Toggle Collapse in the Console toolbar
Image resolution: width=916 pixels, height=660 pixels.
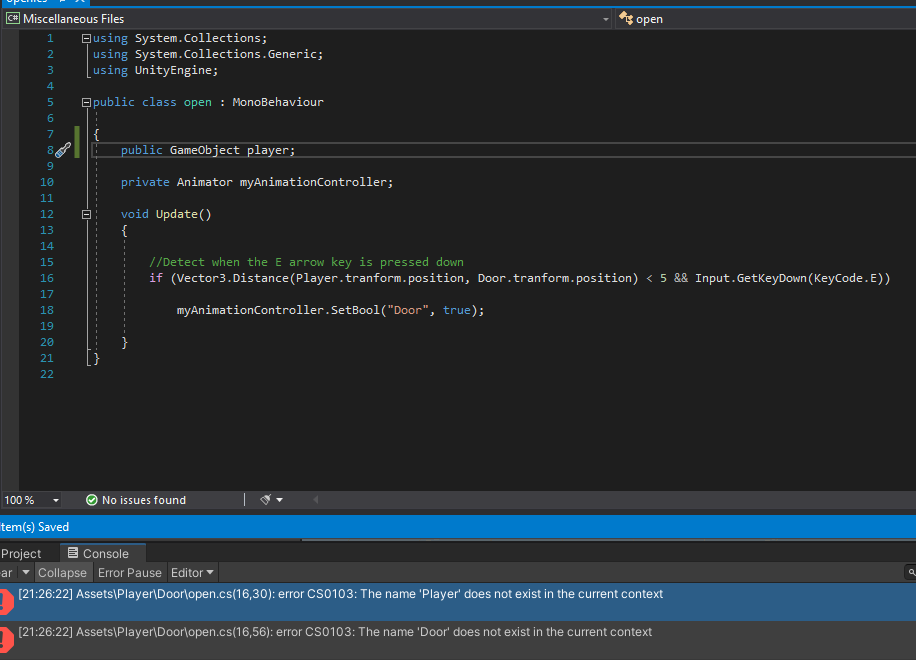[x=63, y=572]
